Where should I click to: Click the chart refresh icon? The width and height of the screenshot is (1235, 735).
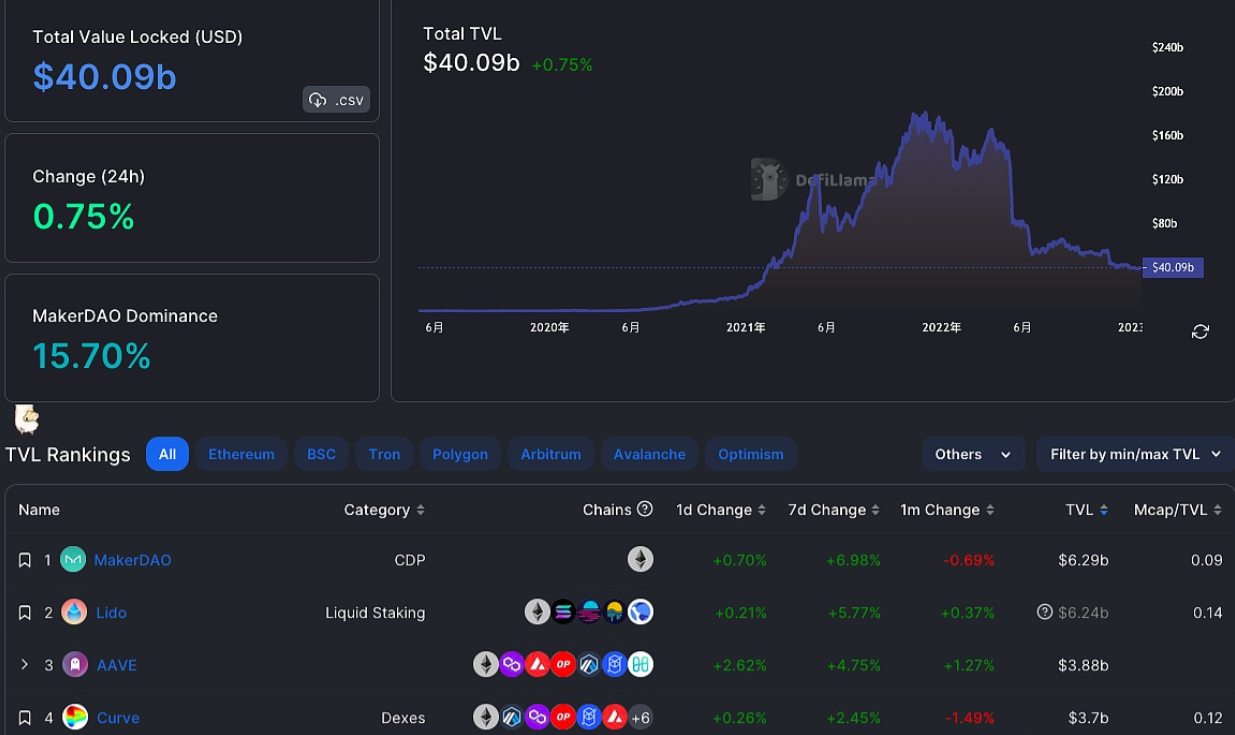[1200, 332]
